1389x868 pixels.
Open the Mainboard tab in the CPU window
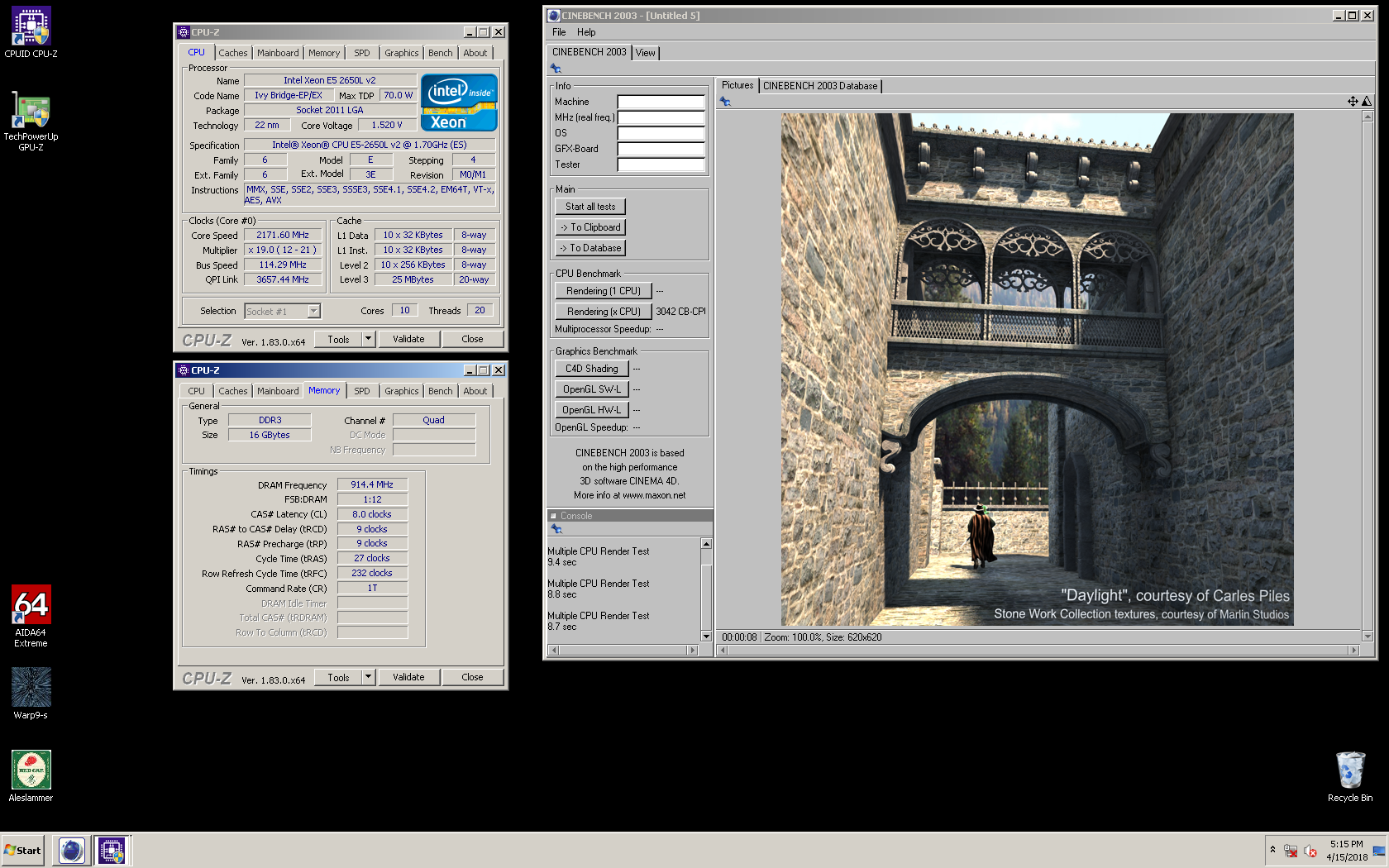(x=278, y=53)
